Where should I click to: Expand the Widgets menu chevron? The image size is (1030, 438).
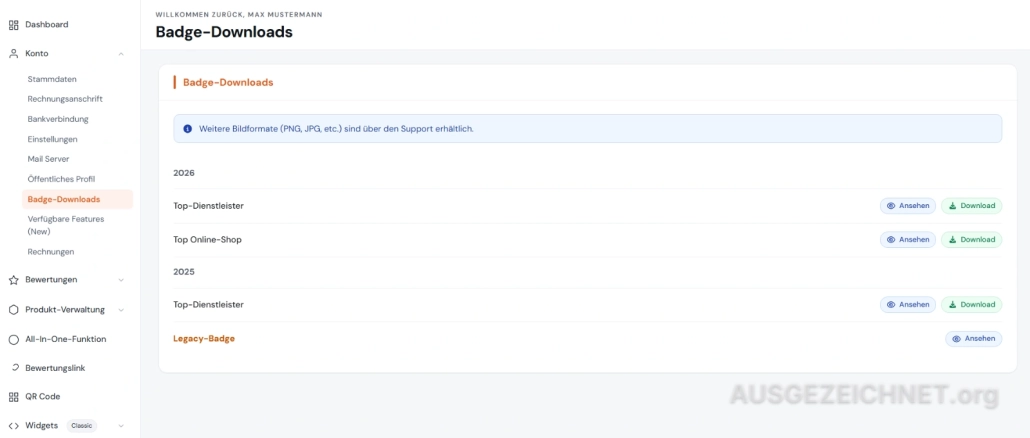(121, 426)
